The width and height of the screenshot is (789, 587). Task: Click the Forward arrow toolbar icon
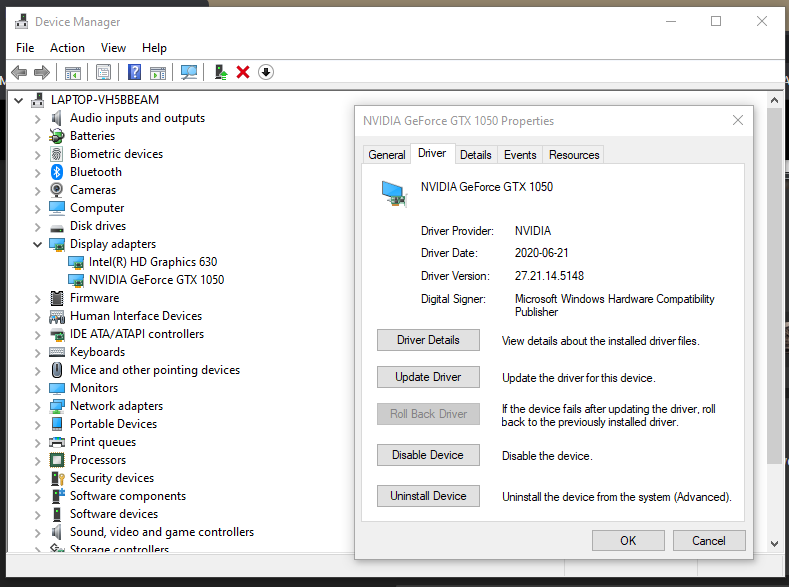click(x=42, y=72)
